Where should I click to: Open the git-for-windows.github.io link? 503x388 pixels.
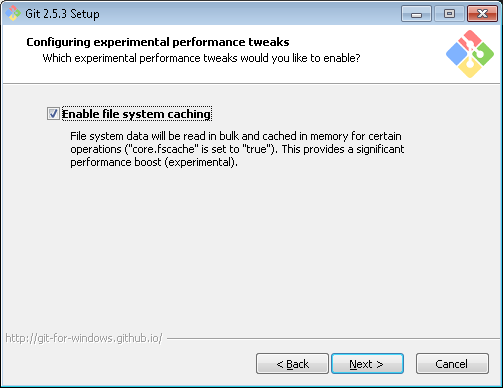tap(84, 338)
